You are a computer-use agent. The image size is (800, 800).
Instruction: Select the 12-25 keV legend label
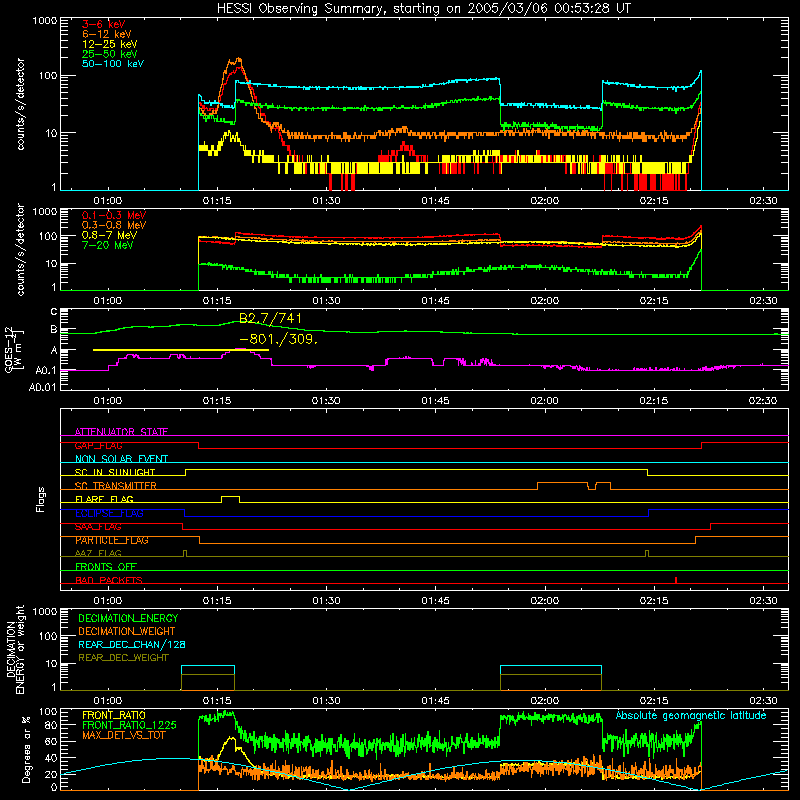click(110, 44)
